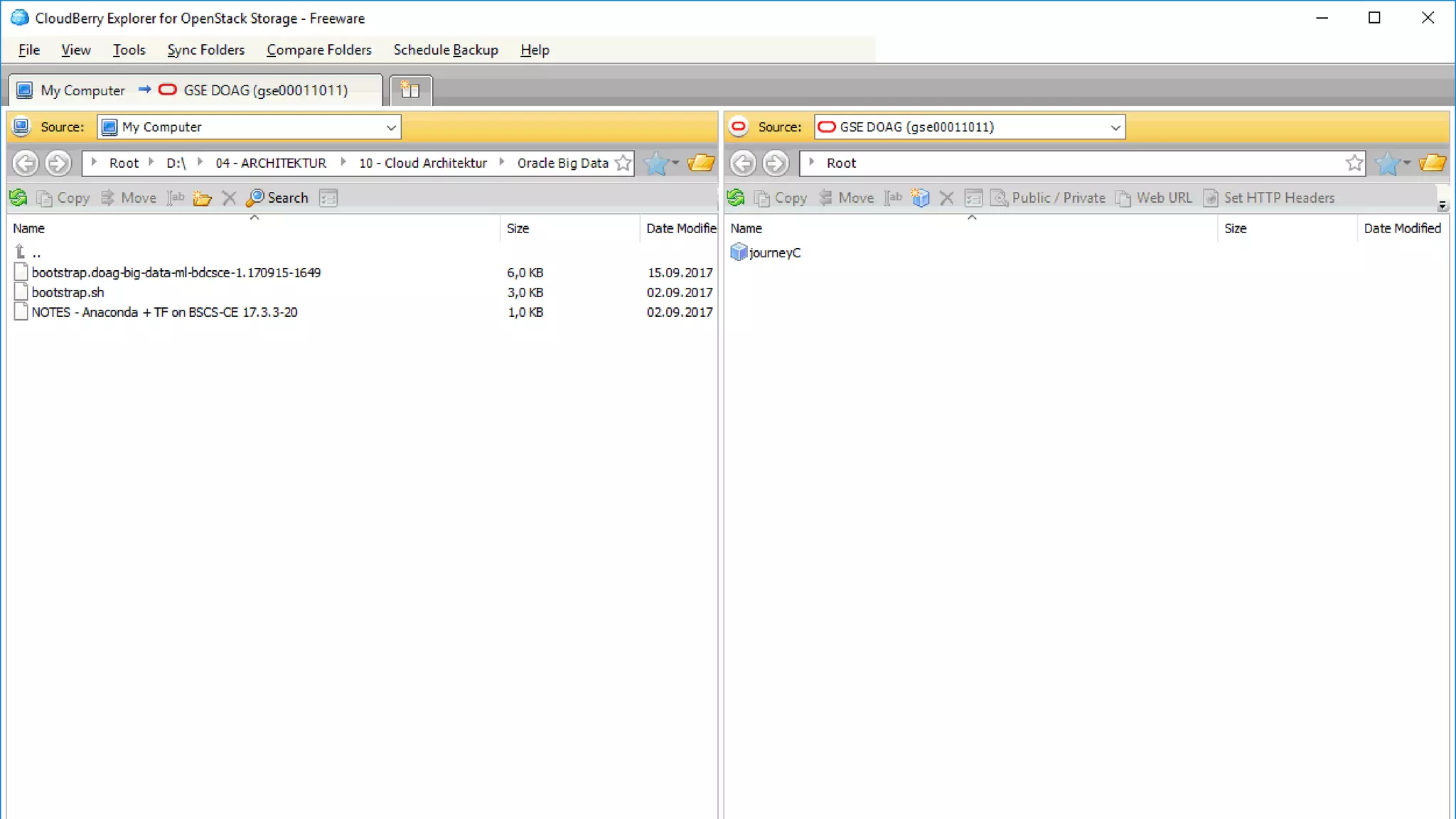Open the new tab button

point(410,90)
